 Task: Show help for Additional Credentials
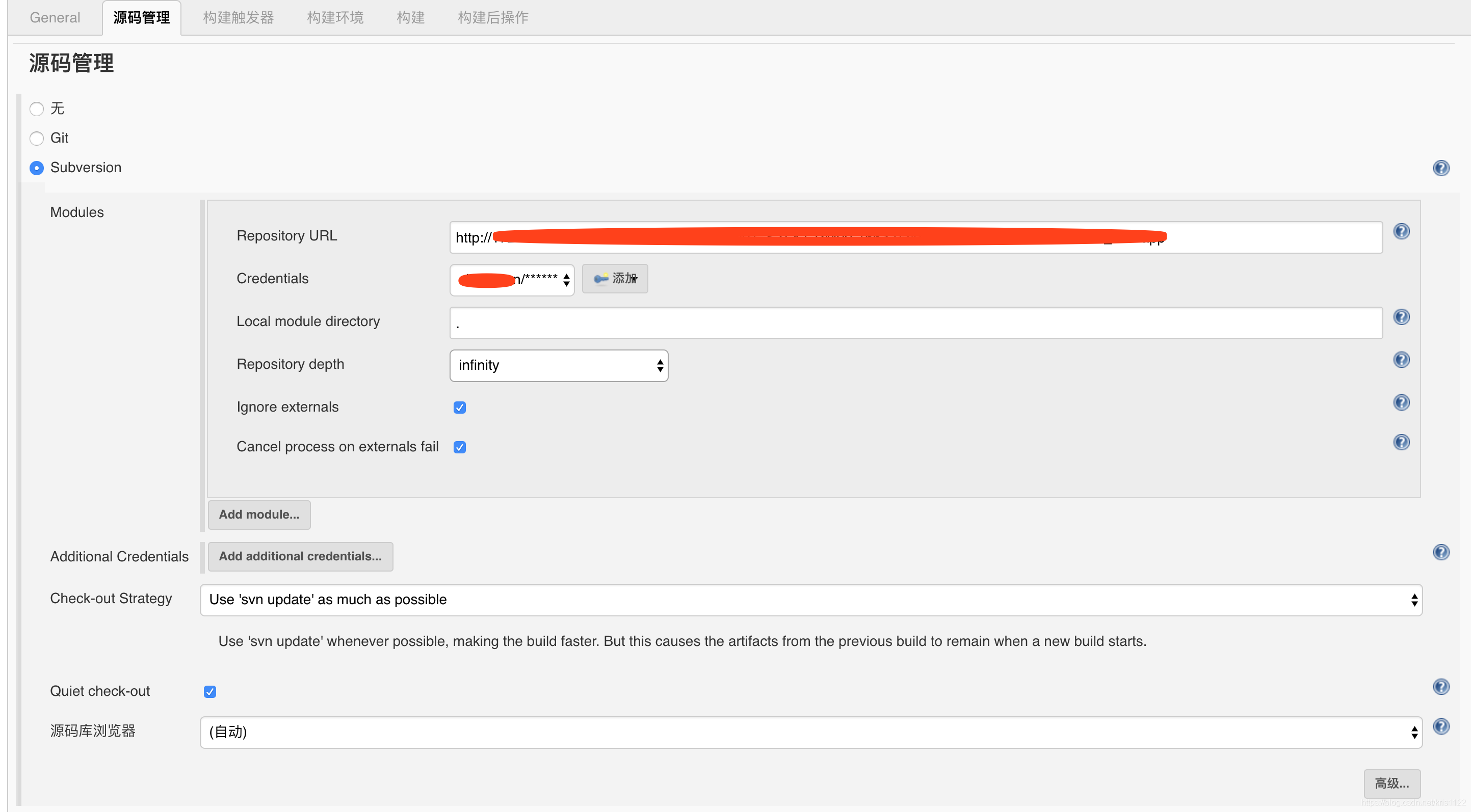tap(1441, 552)
